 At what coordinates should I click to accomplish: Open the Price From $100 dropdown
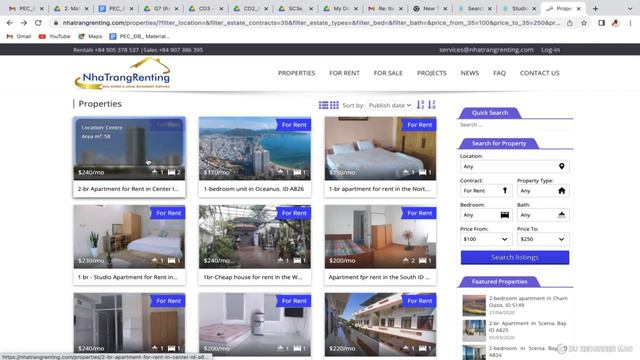486,239
